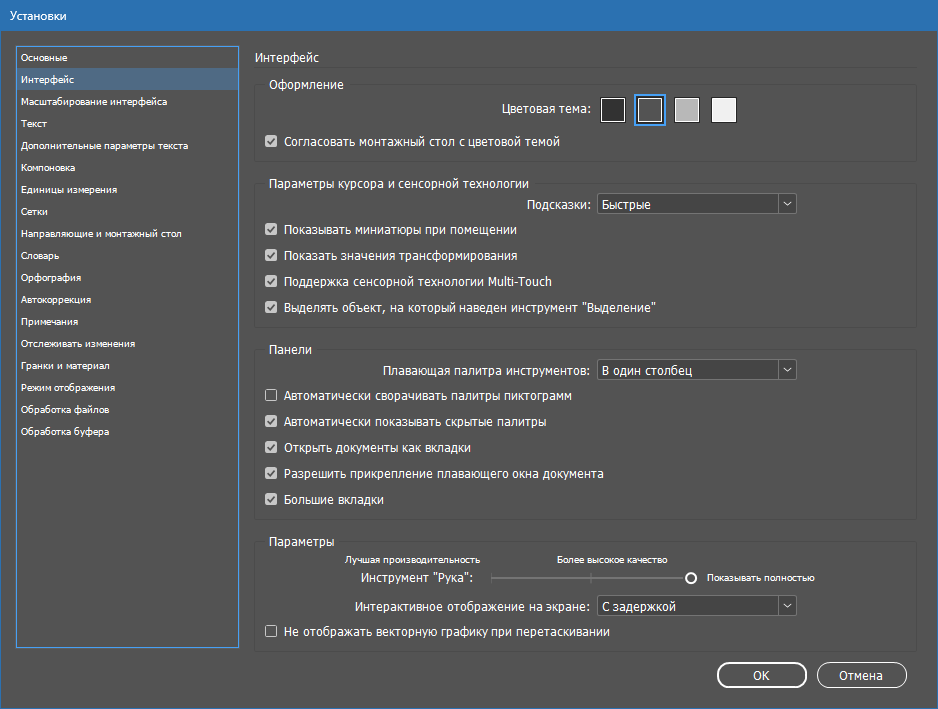Open the 'Основные' preferences category
The width and height of the screenshot is (938, 709).
pos(127,57)
